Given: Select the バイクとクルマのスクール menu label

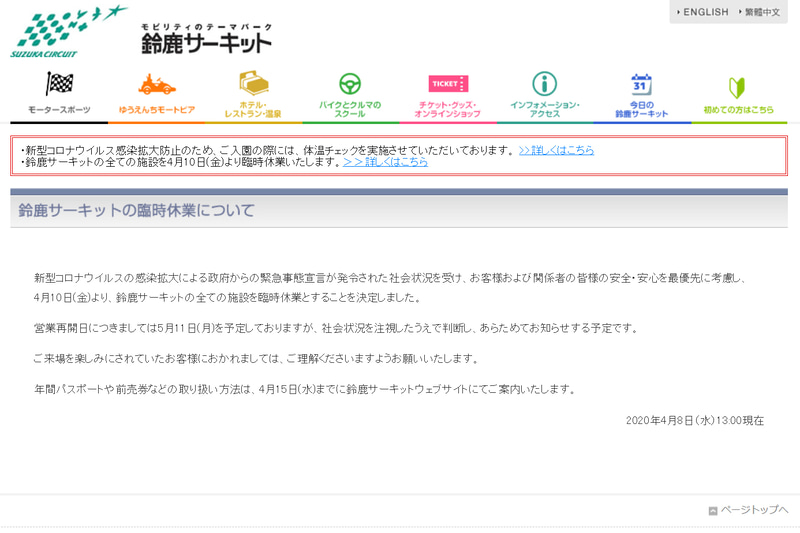Looking at the screenshot, I should 350,110.
